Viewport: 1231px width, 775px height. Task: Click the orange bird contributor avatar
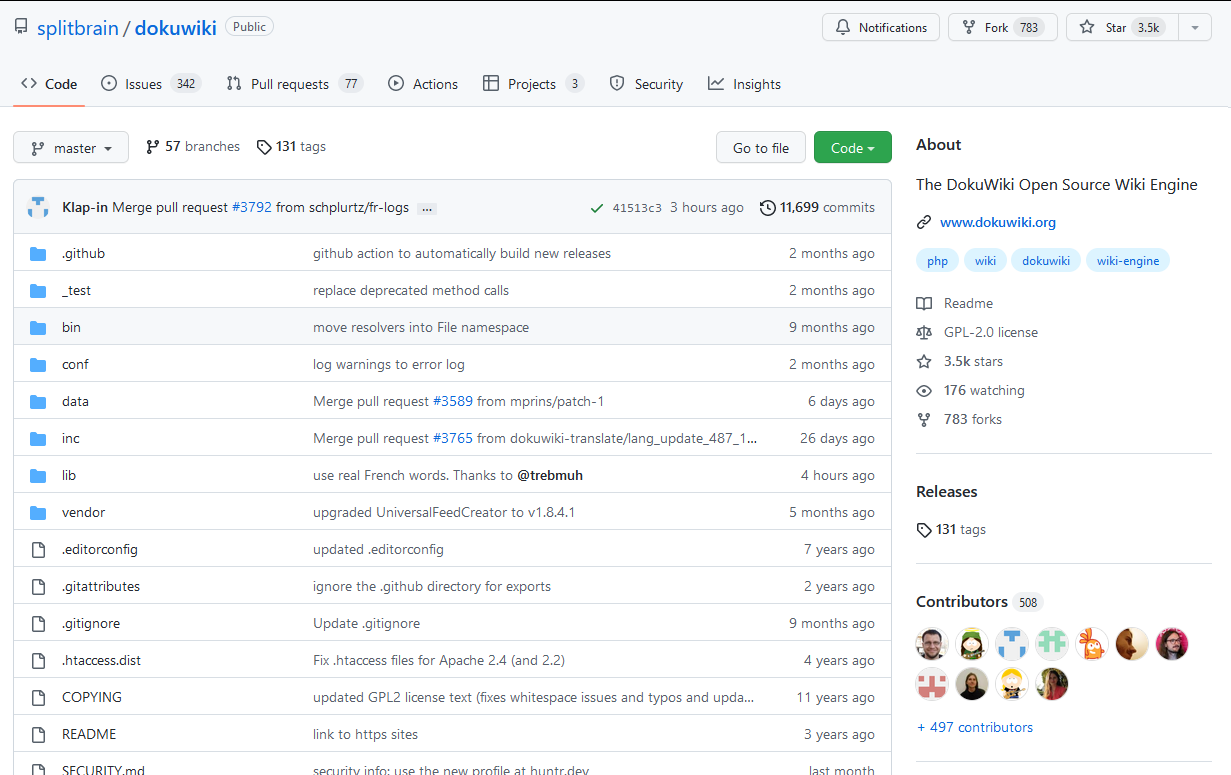click(x=1092, y=644)
